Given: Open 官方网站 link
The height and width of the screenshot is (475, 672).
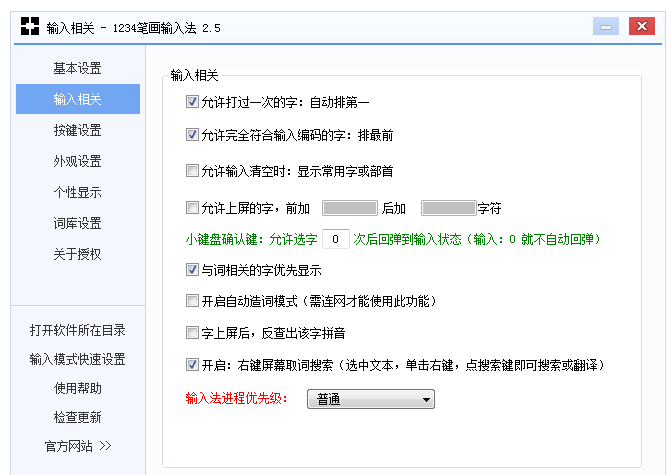Looking at the screenshot, I should click(77, 445).
